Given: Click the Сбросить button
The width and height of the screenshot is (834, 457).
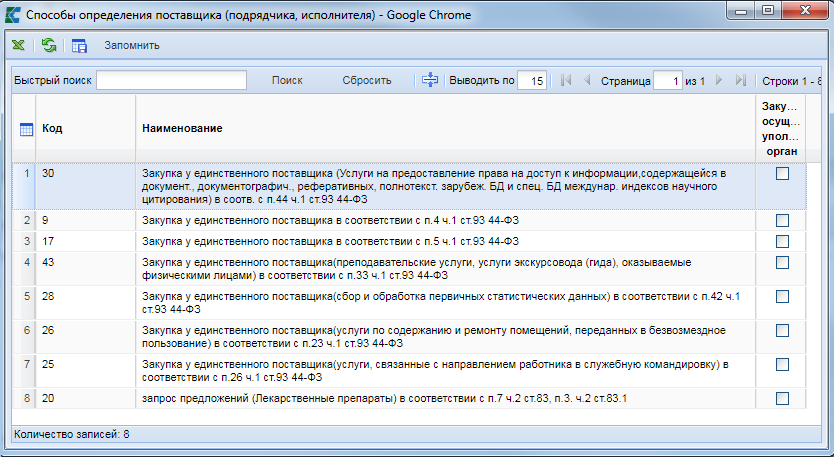Looking at the screenshot, I should click(366, 80).
